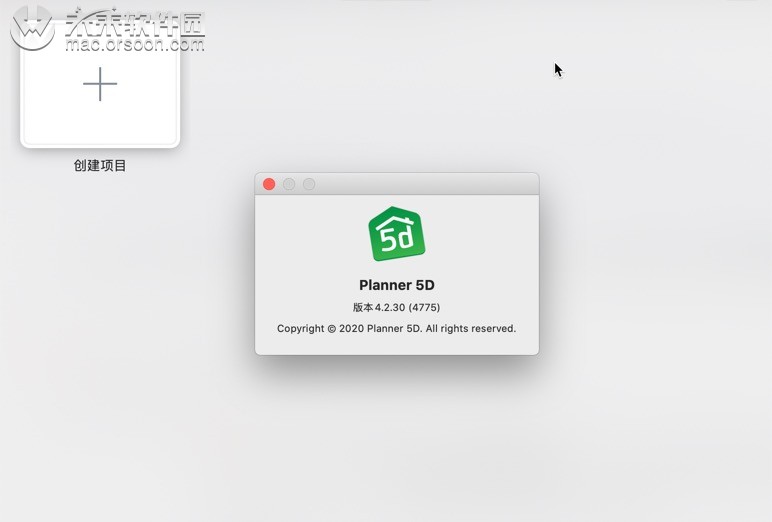Viewport: 772px width, 522px height.
Task: Click the plus icon to create project
Action: 100,84
